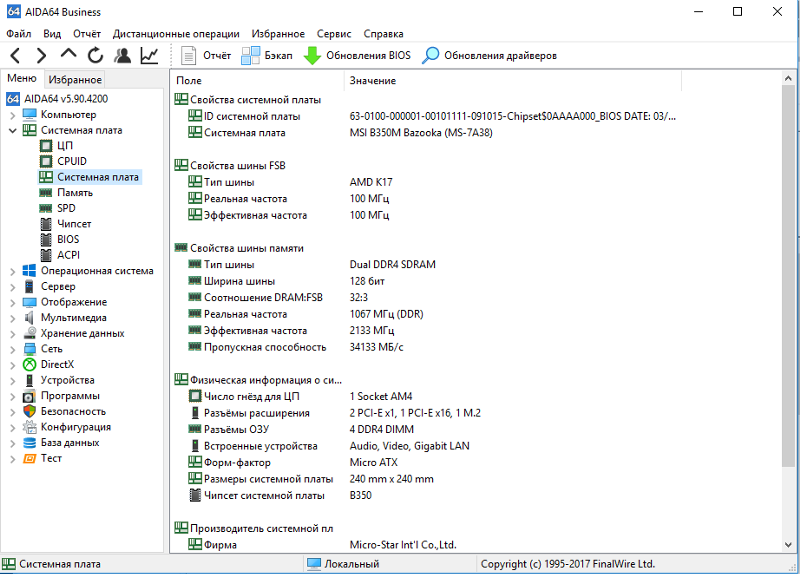
Task: Select the Соотношение DRAM:FSB row
Action: 278,297
